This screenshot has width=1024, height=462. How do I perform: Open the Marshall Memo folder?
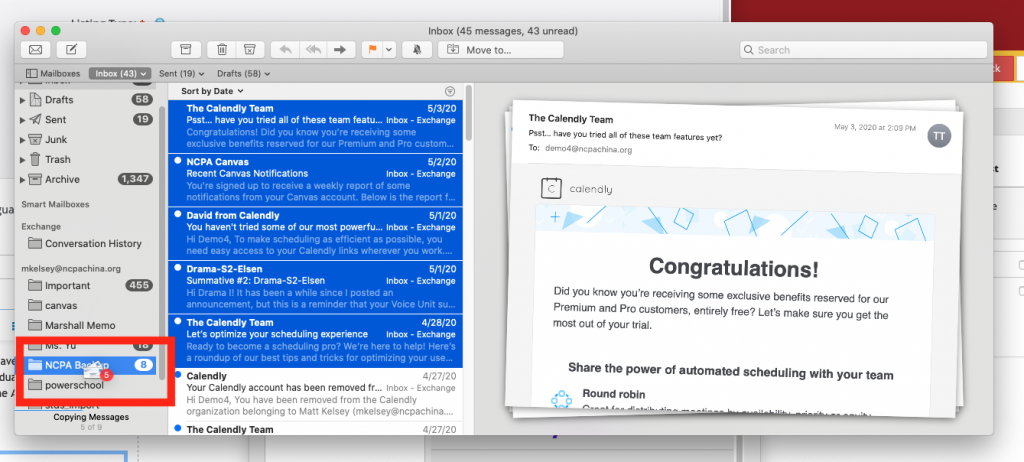pos(79,325)
